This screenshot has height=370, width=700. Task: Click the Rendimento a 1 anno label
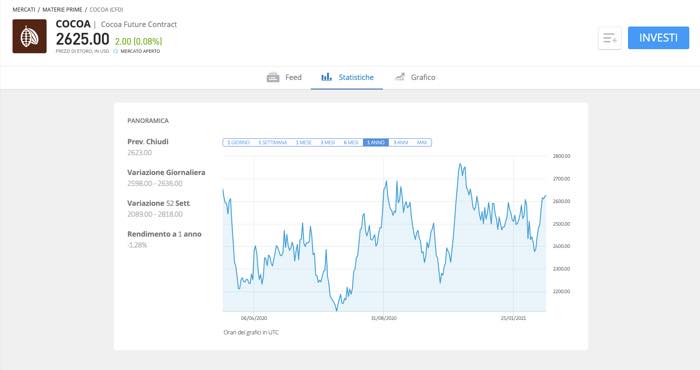[x=164, y=234]
